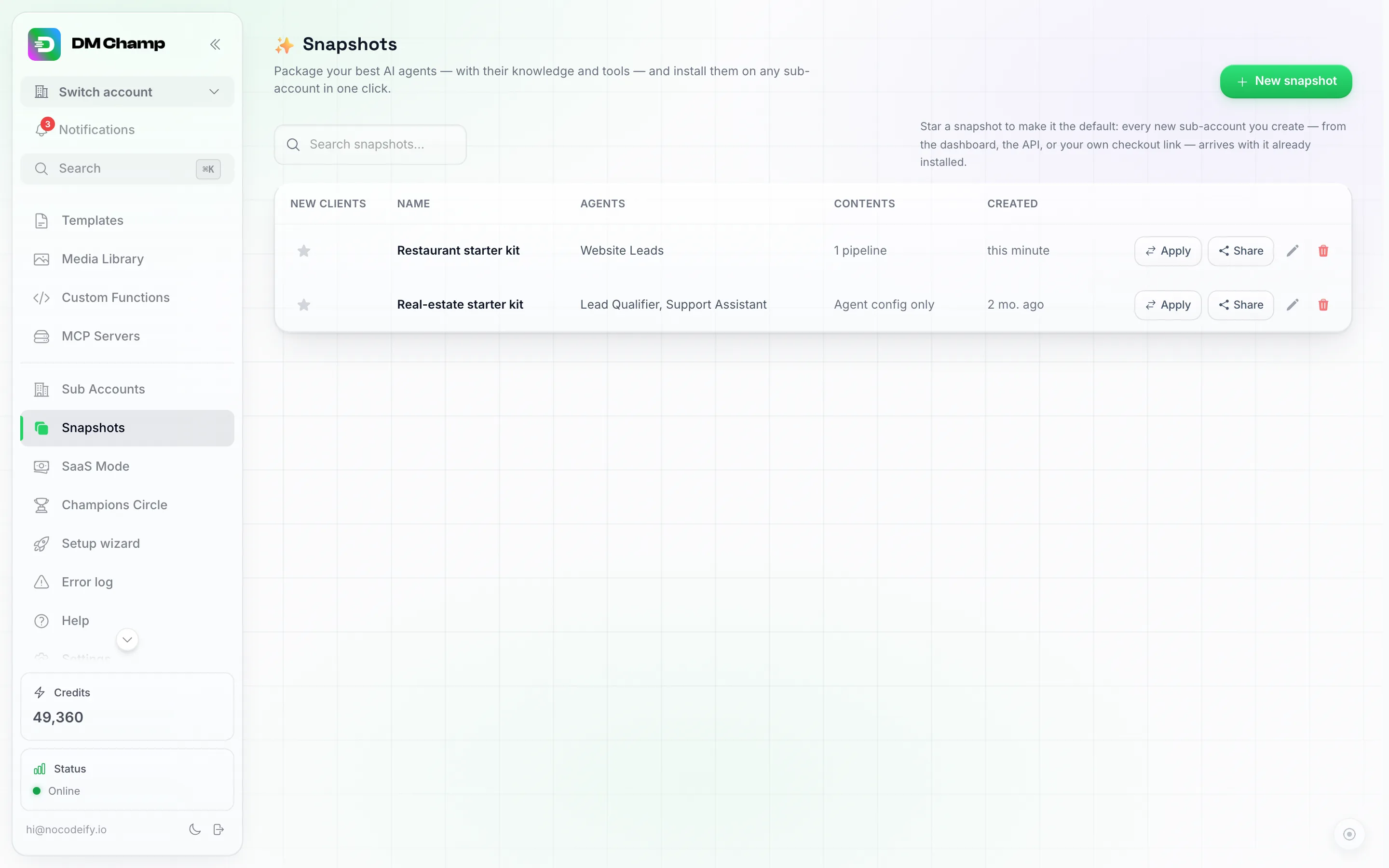Screen dimensions: 1389x868
Task: Edit Real-estate starter kit with pencil icon
Action: click(1293, 305)
